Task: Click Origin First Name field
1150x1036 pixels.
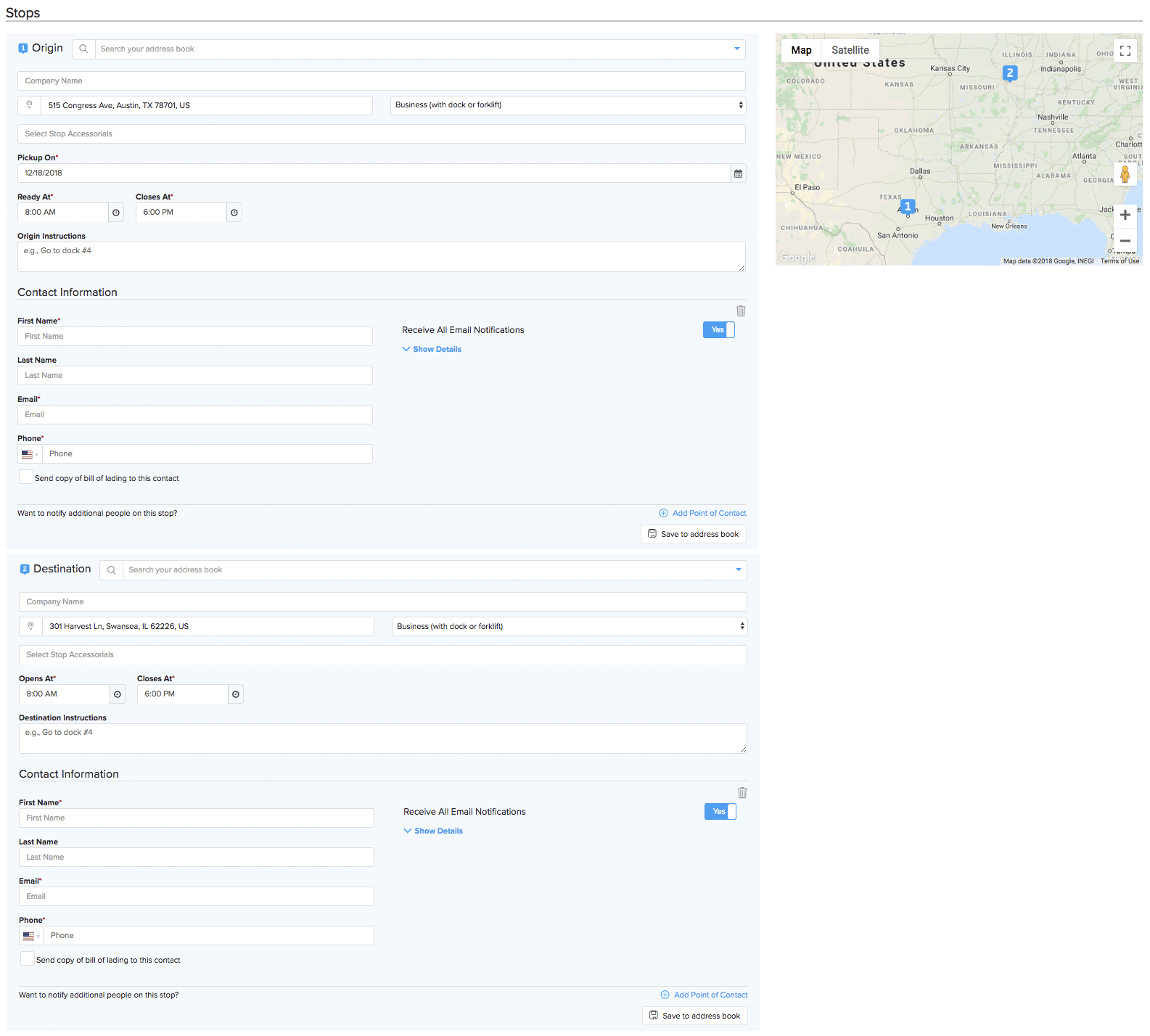Action: pyautogui.click(x=195, y=337)
